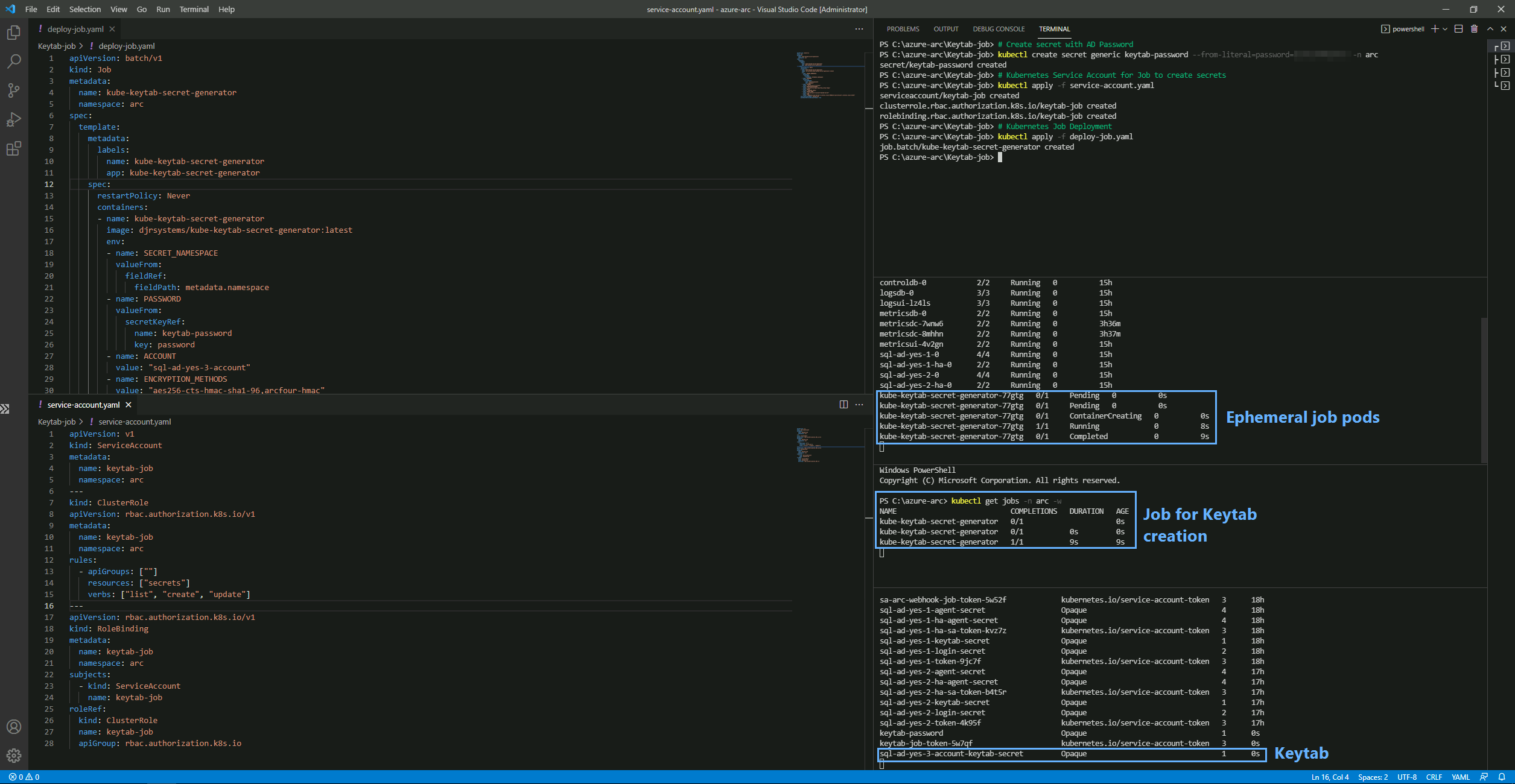
Task: Click the CRLF end-of-line indicator
Action: [x=1434, y=777]
